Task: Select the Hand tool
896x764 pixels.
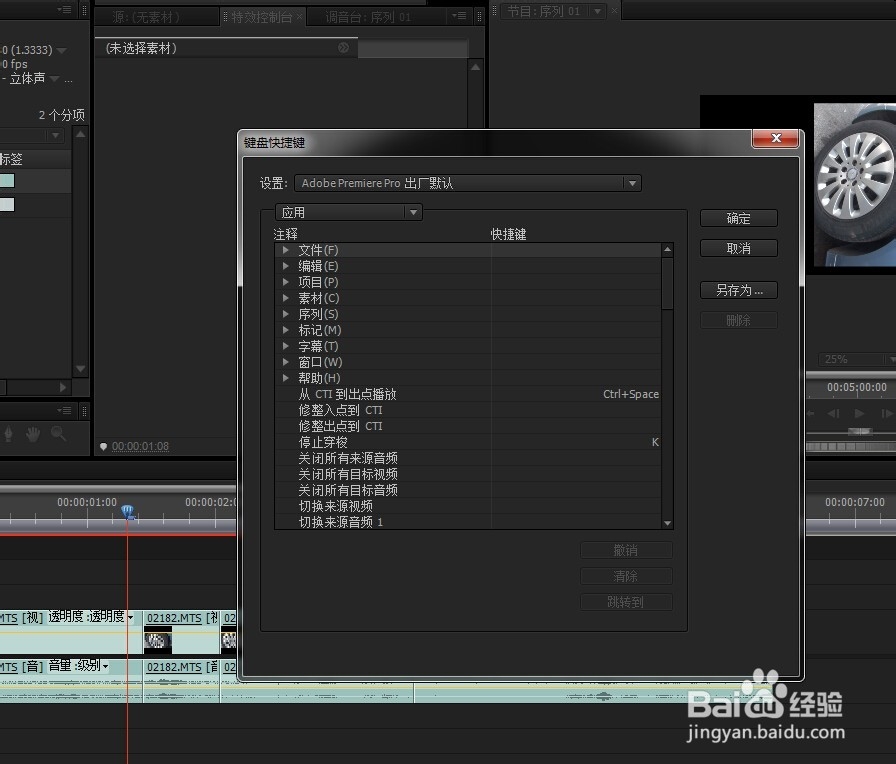Action: pyautogui.click(x=33, y=434)
